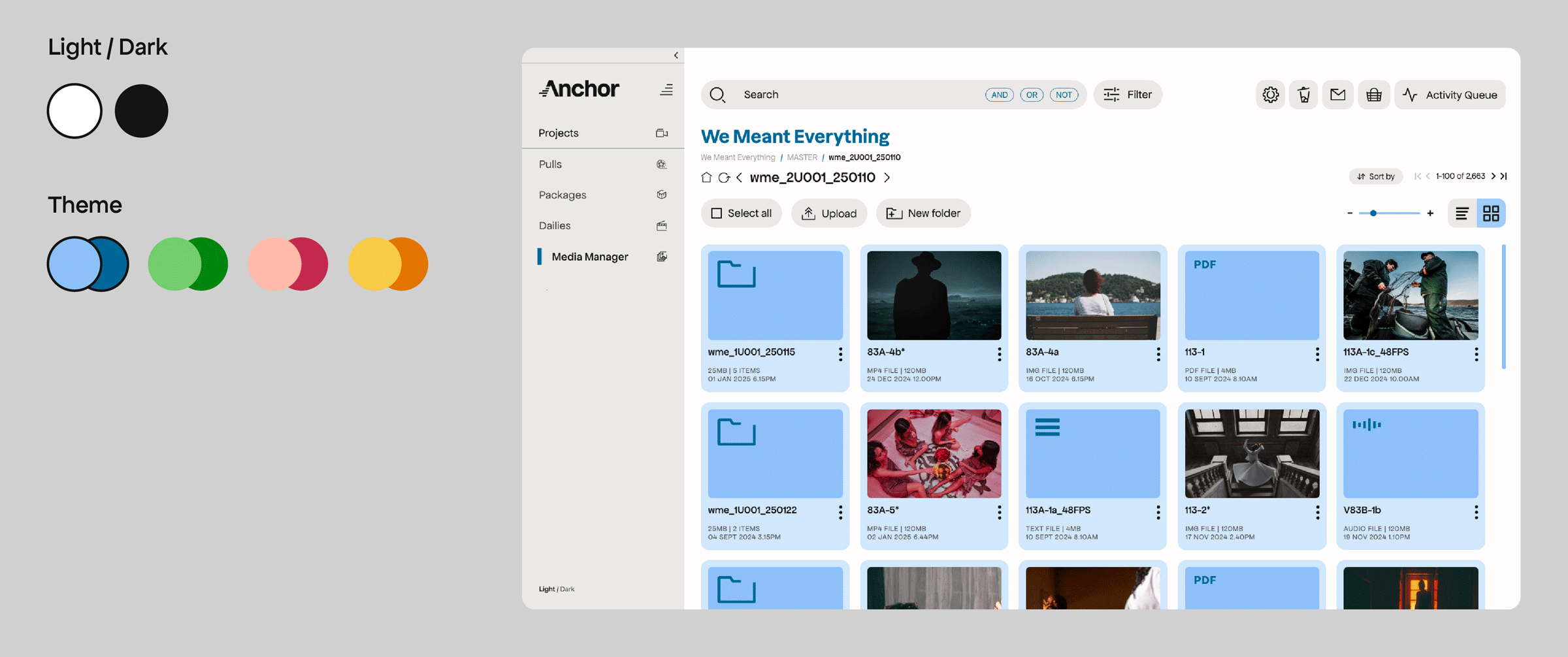Screen dimensions: 1568x657
Task: Go forward with the chevron after wme_2U001_250110
Action: tap(887, 177)
